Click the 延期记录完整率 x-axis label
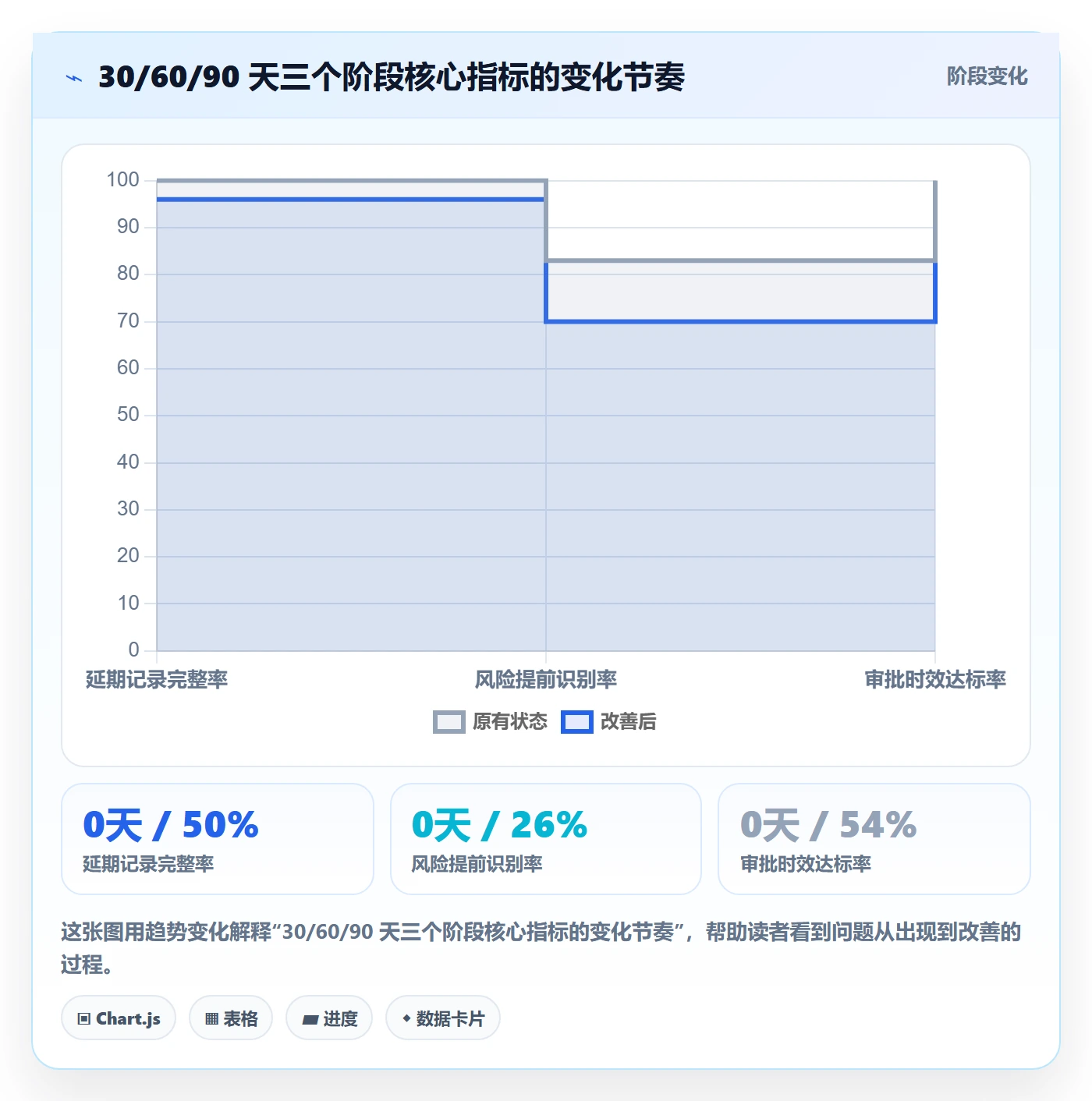Image resolution: width=1092 pixels, height=1101 pixels. pyautogui.click(x=157, y=680)
